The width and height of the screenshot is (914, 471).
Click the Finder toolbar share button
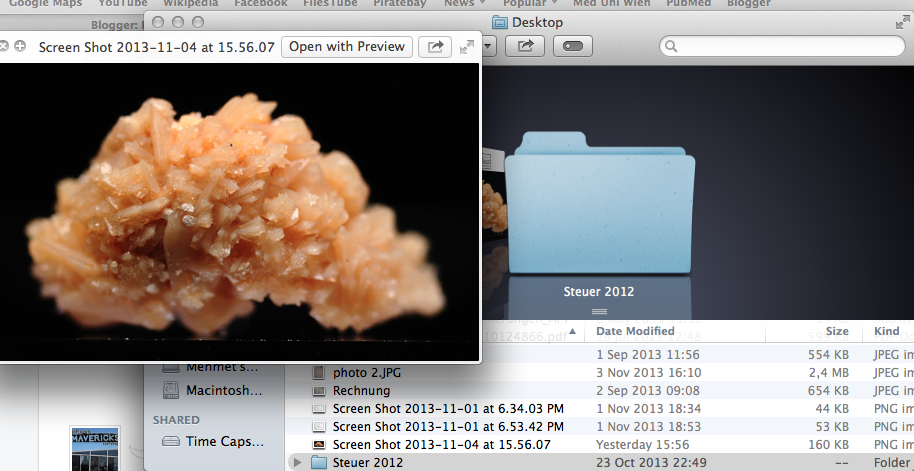point(525,46)
